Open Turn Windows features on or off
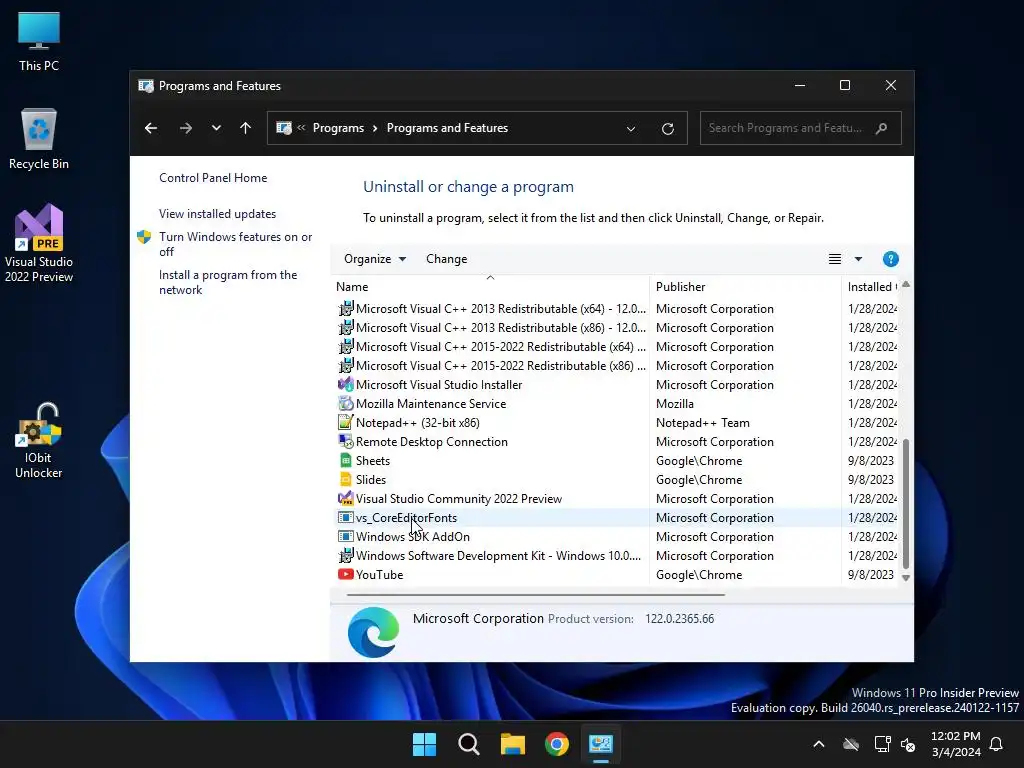The image size is (1024, 768). pos(235,244)
